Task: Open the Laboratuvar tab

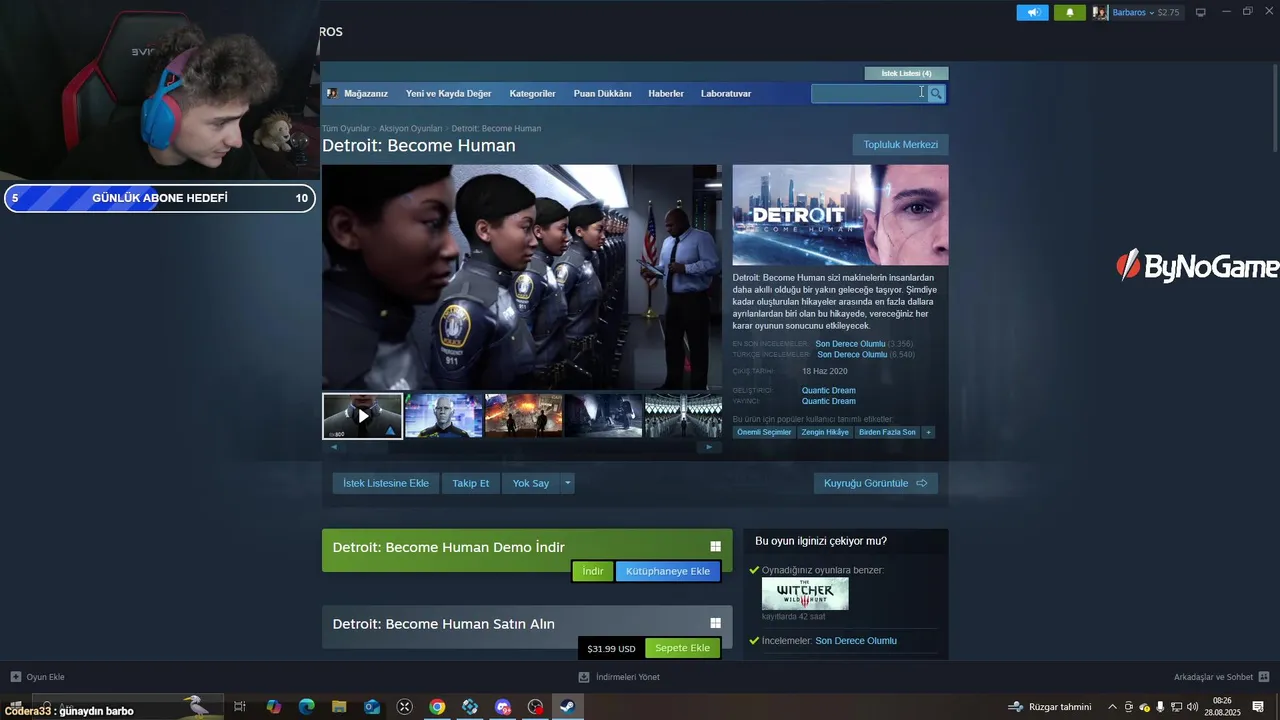Action: point(726,93)
